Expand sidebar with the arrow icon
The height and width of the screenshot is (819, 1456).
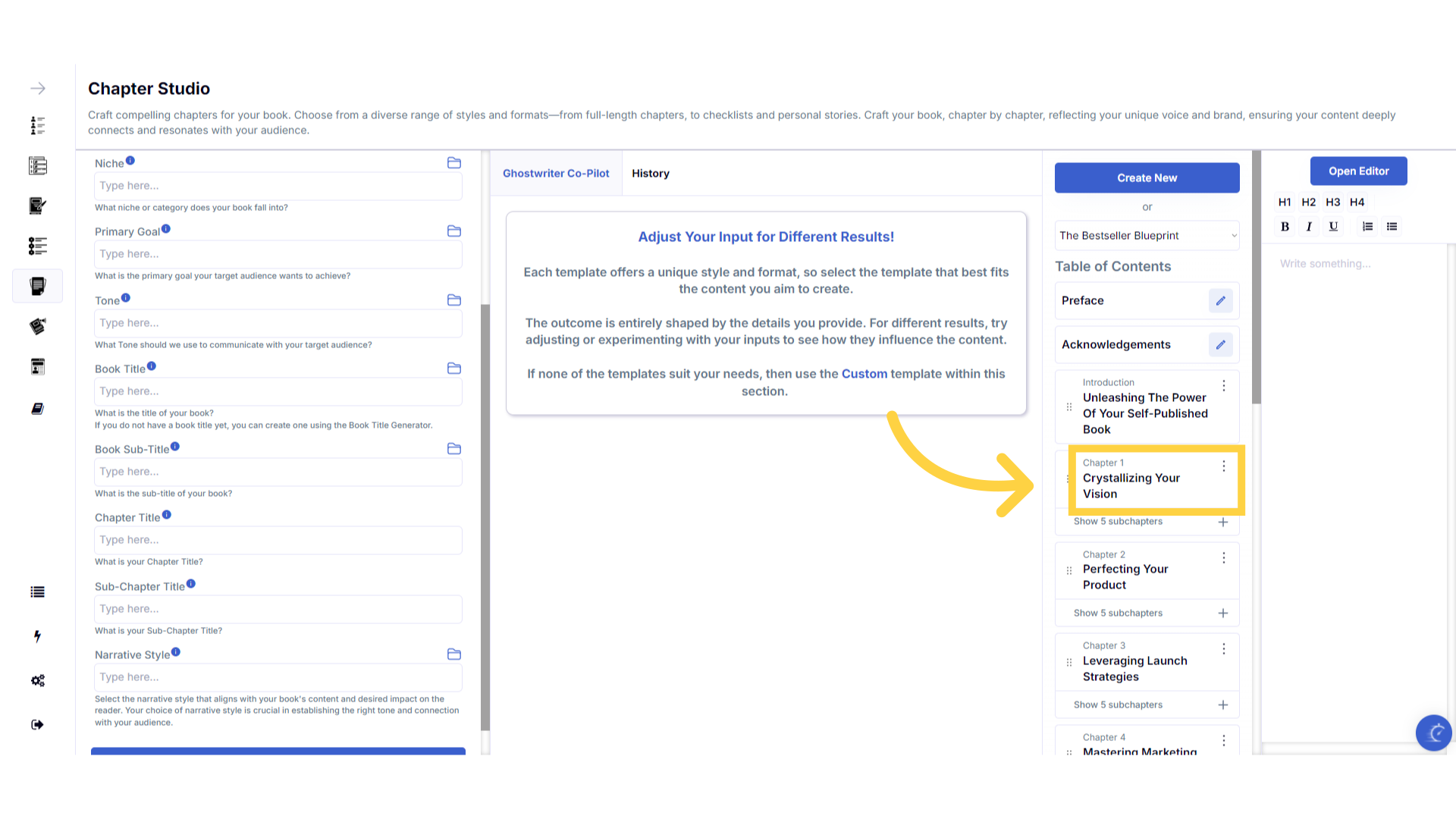tap(38, 89)
